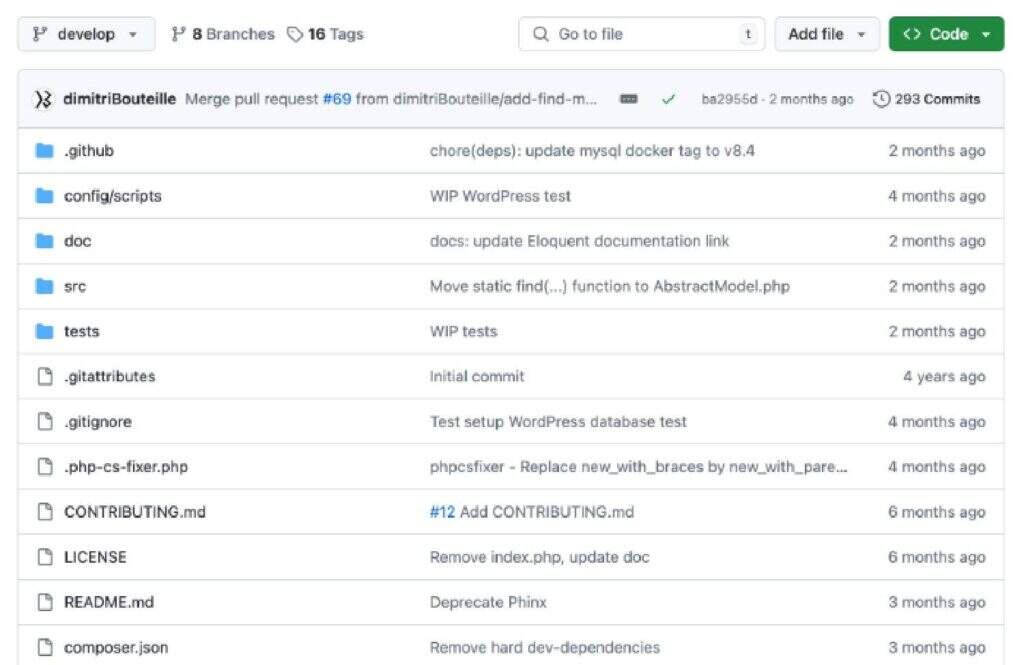Open the README.md file
The height and width of the screenshot is (665, 1024).
(x=108, y=602)
